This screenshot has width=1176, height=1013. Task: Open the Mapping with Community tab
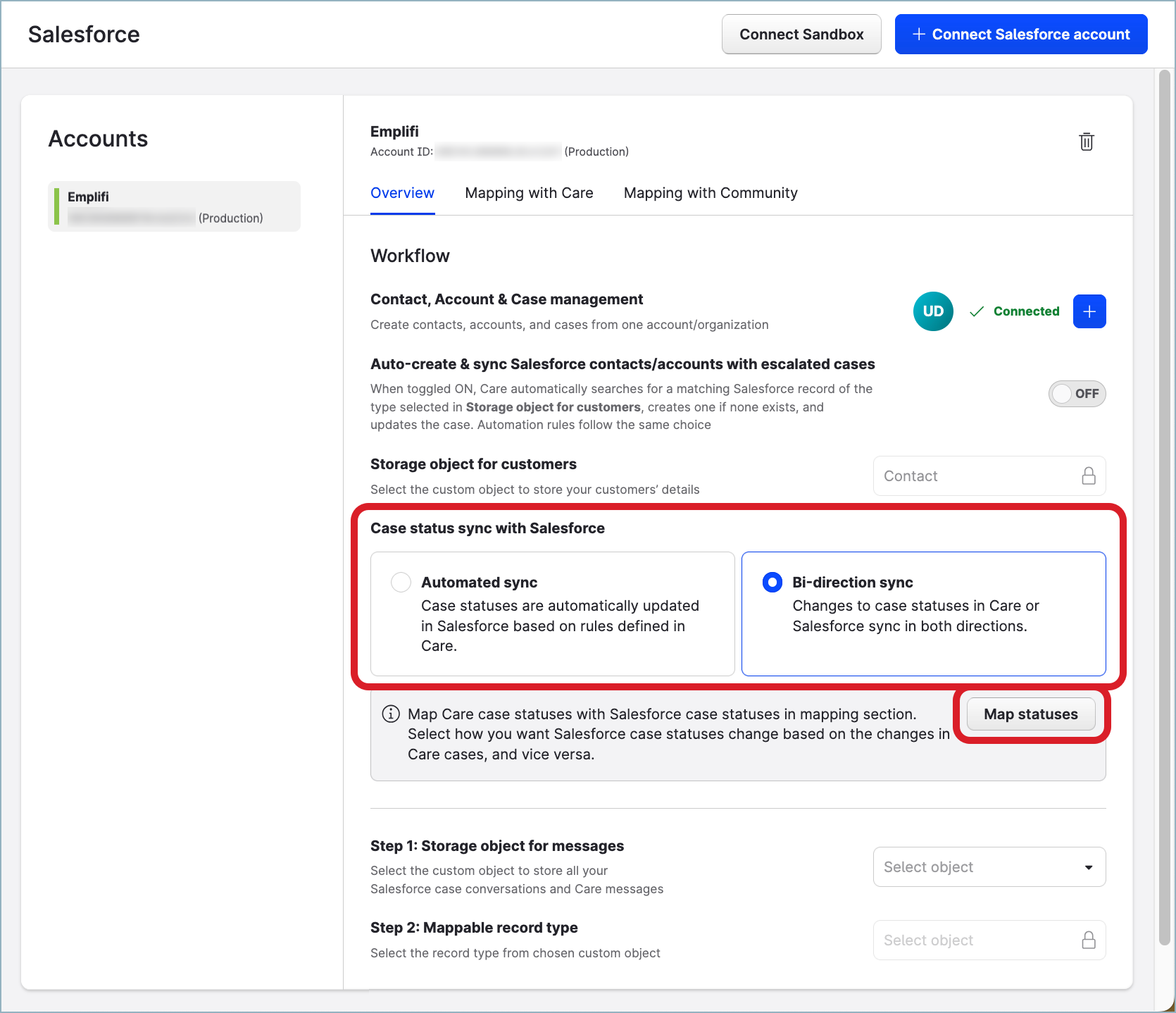click(710, 193)
